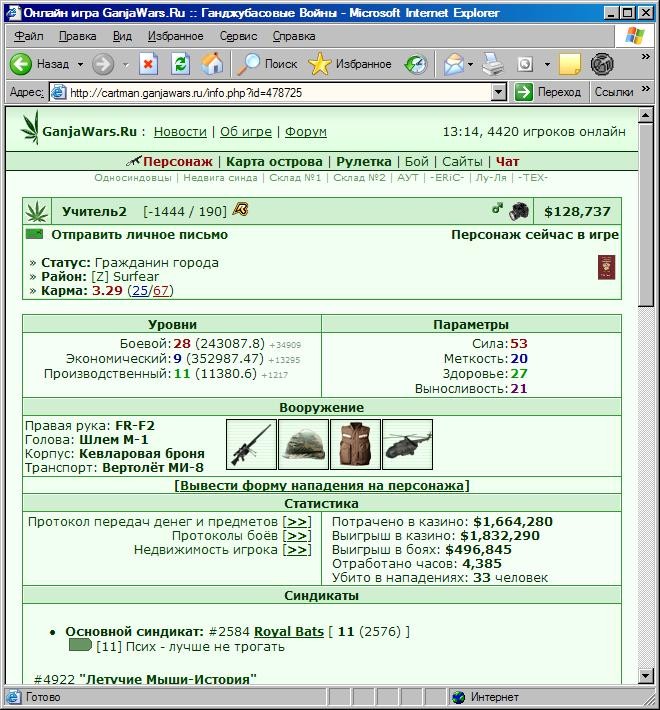Open the Mail envelope icon

(454, 64)
